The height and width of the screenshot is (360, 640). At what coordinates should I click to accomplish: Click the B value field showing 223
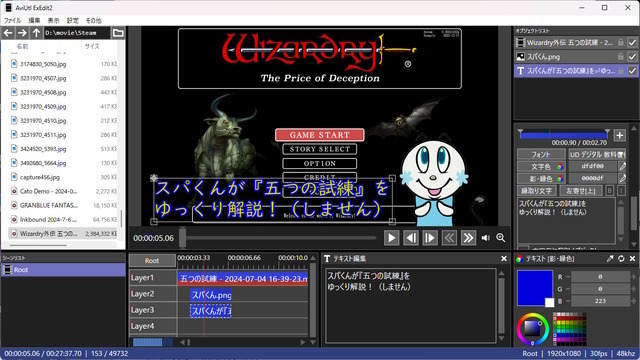point(600,301)
